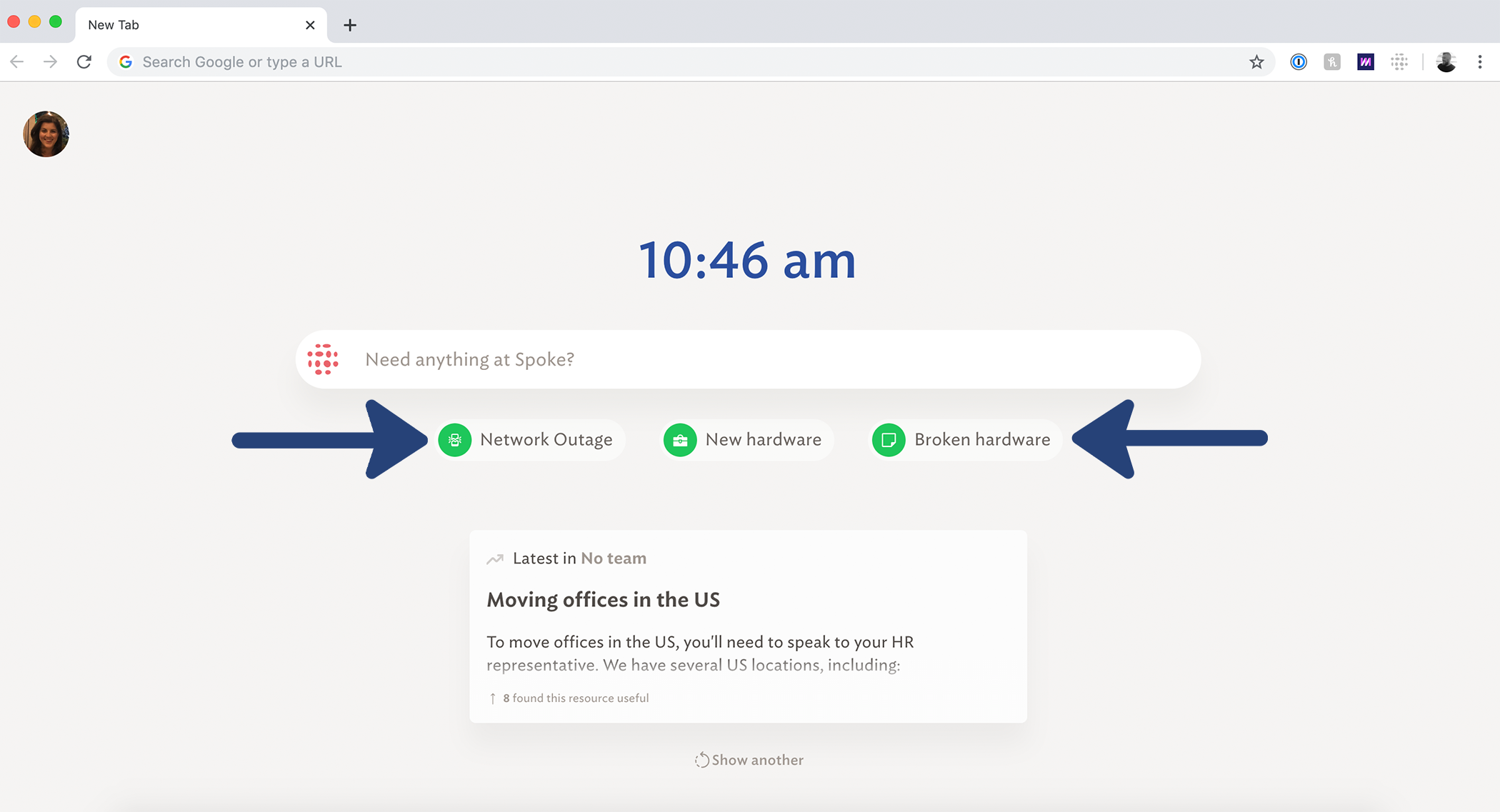Select the New hardware shortcut
This screenshot has width=1500, height=812.
point(746,440)
